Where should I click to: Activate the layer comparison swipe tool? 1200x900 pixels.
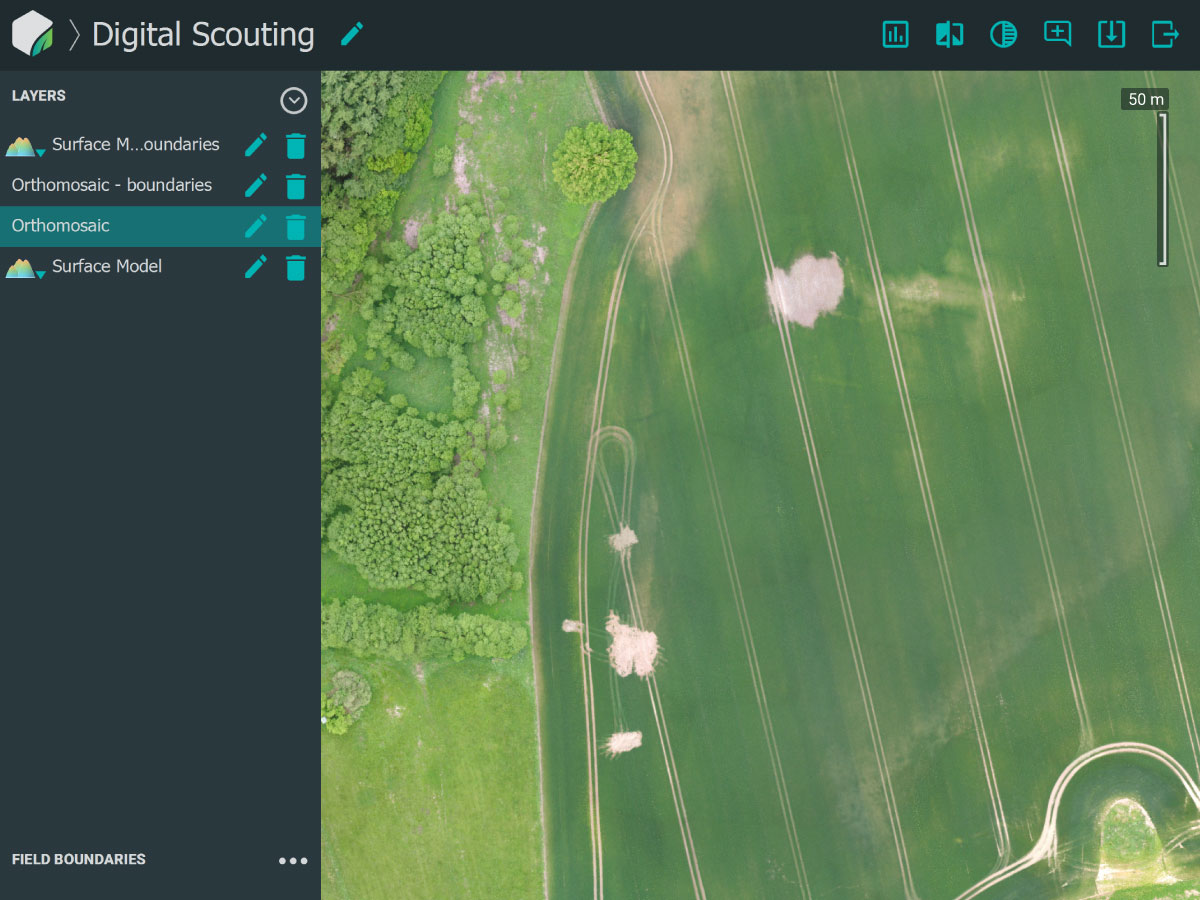pos(949,34)
